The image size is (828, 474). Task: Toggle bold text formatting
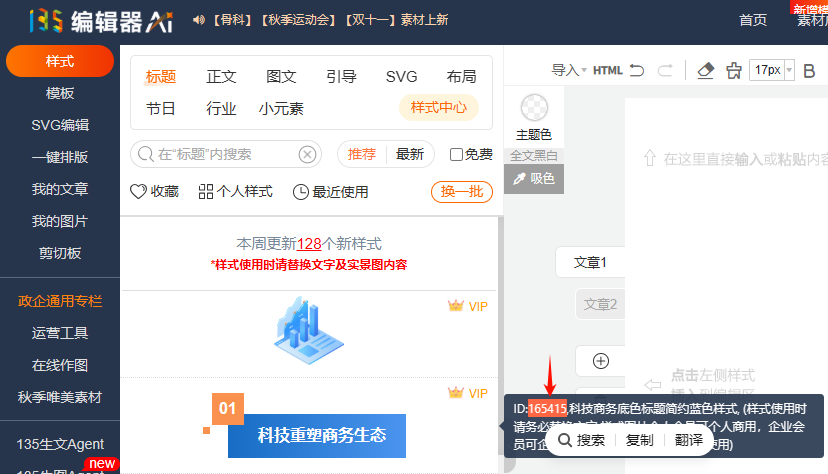[809, 70]
